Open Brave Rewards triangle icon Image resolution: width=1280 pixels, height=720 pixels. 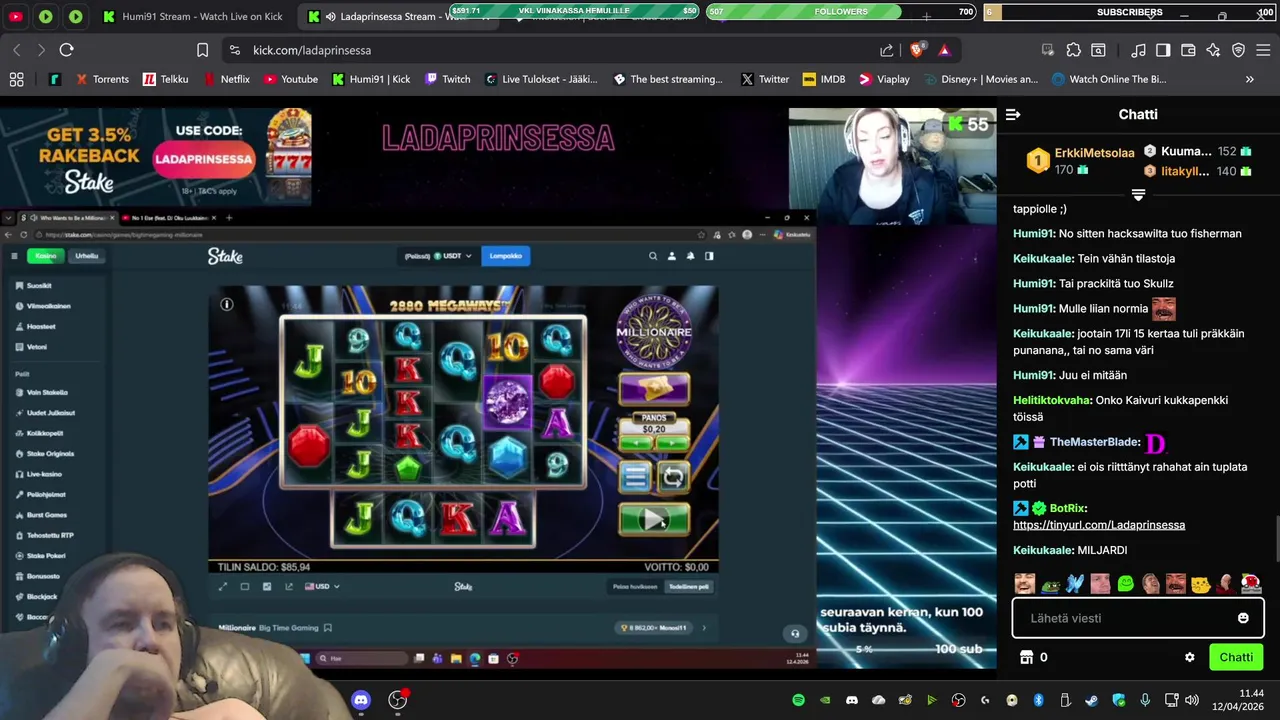click(x=944, y=50)
